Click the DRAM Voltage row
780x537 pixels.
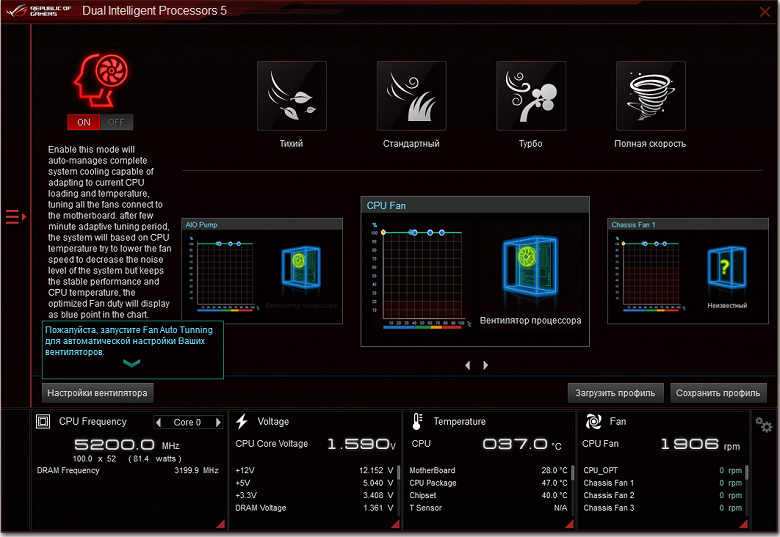click(314, 508)
